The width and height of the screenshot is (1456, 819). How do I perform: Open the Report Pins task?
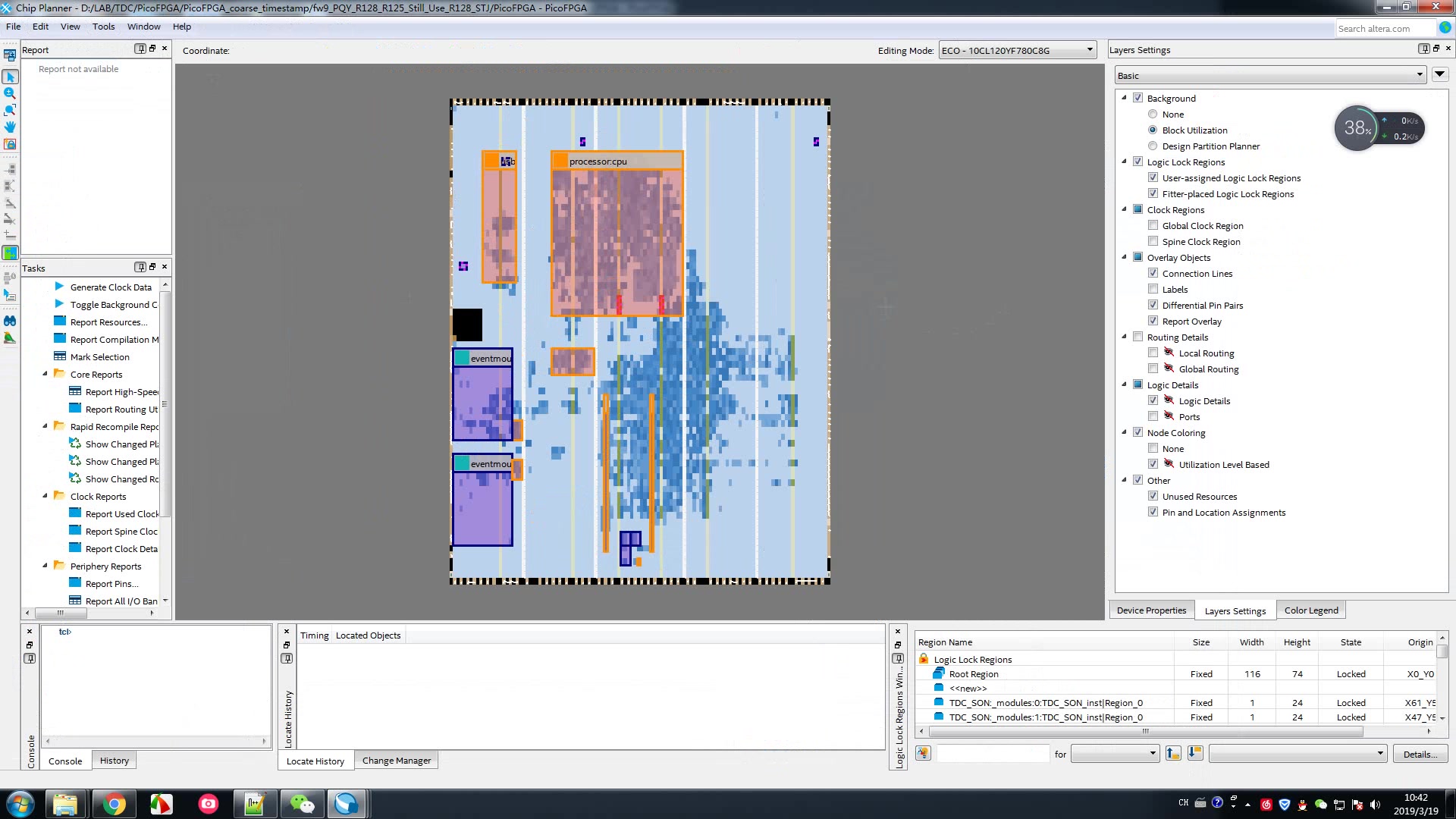(111, 583)
